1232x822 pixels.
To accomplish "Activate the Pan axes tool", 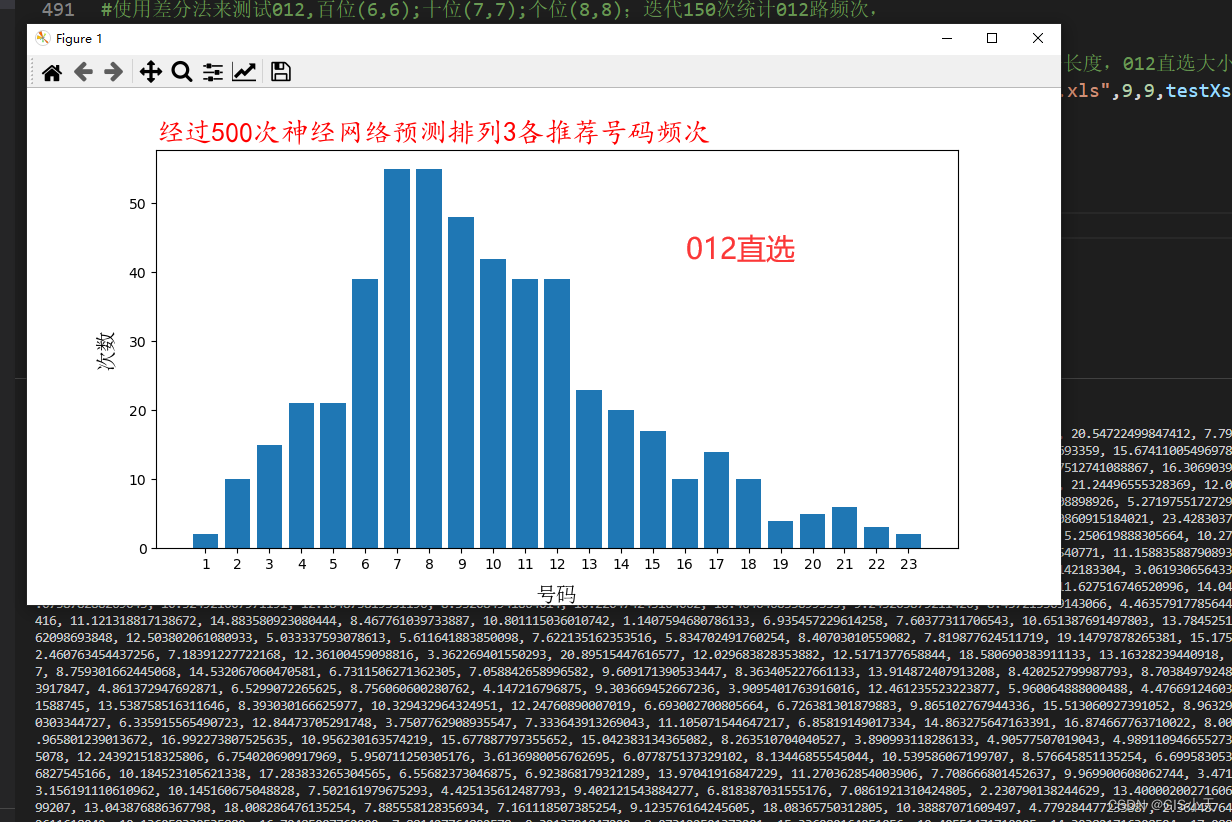I will tap(150, 72).
